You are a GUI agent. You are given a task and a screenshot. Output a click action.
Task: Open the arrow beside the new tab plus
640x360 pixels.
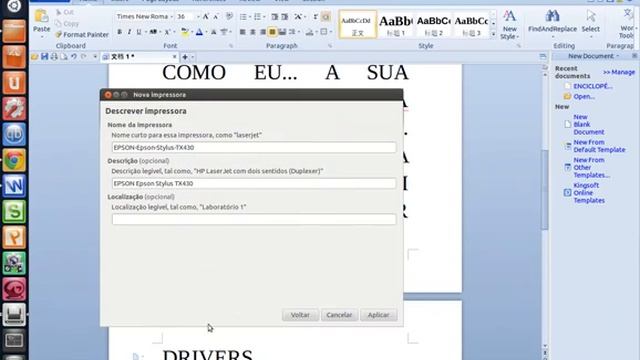point(193,57)
